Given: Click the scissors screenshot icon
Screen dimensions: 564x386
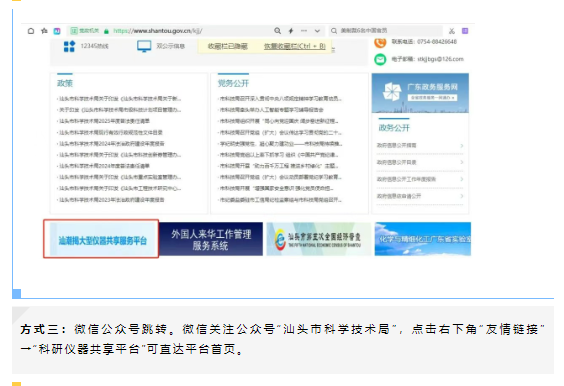Looking at the screenshot, I should [x=452, y=31].
